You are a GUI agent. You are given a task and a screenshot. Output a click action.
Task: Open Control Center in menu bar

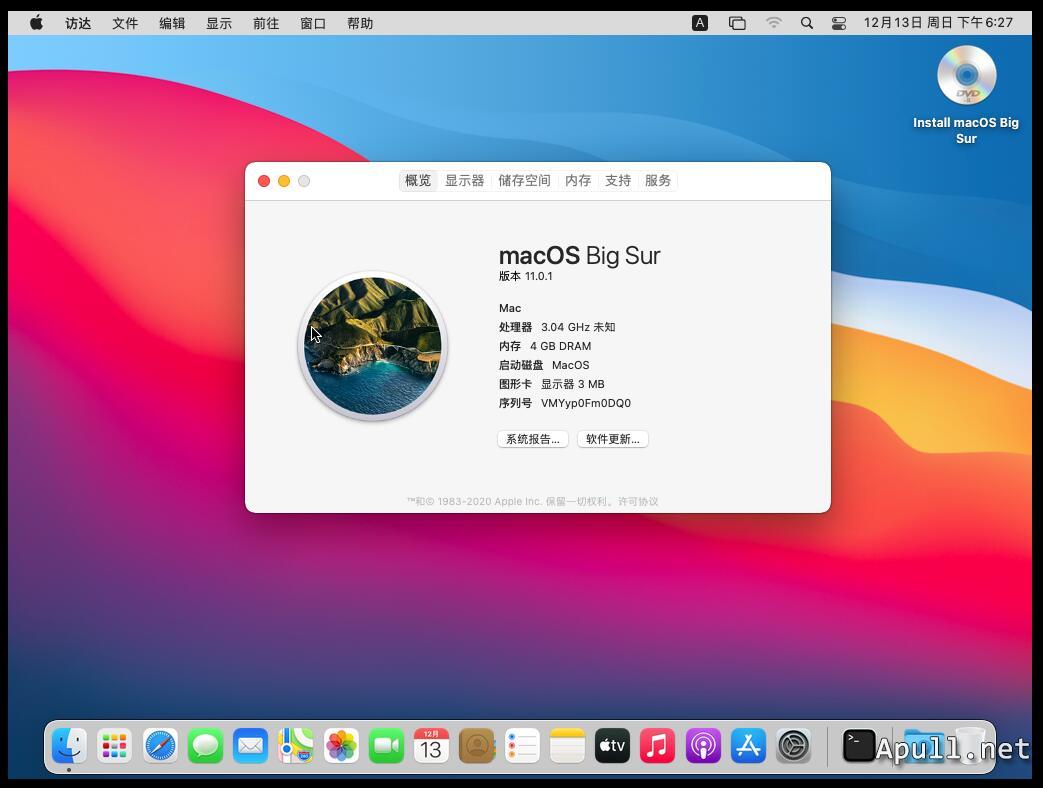(839, 23)
